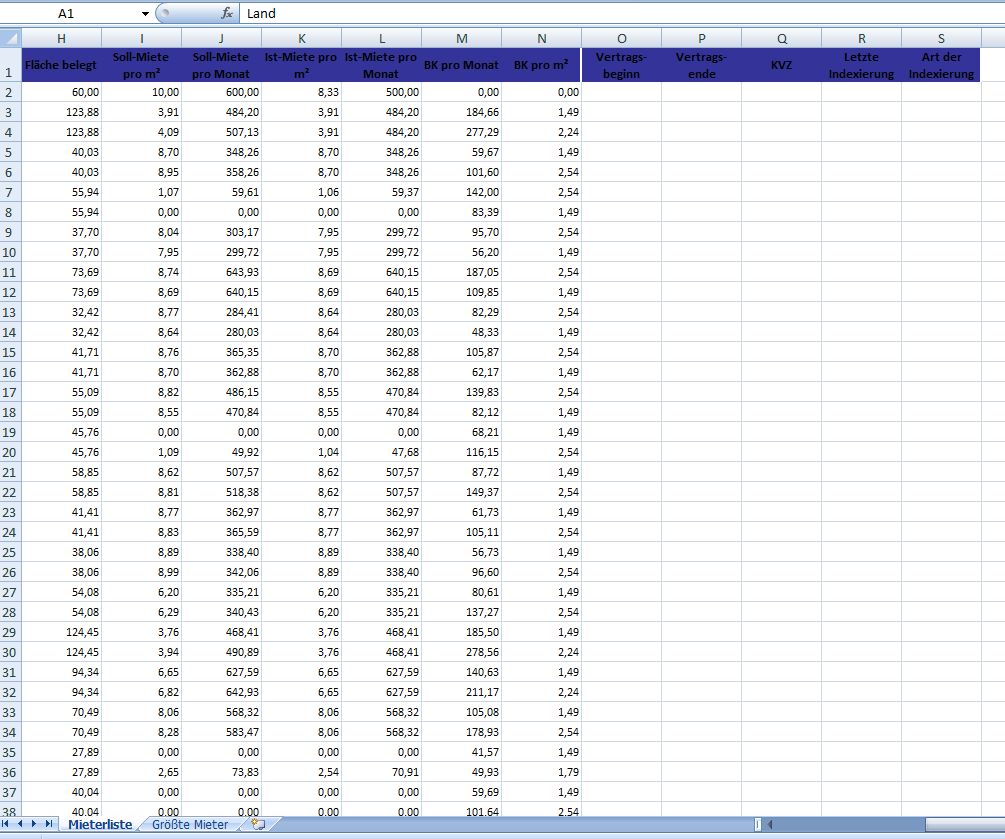
Task: Select column H header
Action: coord(62,38)
